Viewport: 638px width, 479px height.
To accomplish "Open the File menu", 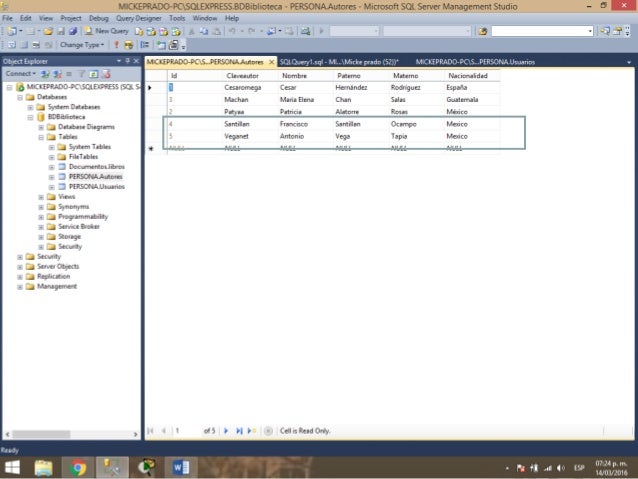I will 7,18.
